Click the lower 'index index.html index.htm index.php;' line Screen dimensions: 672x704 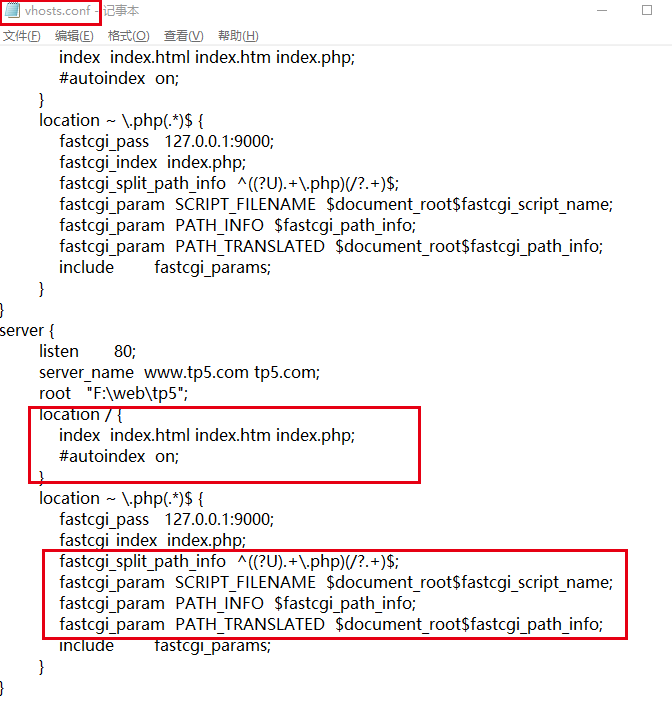point(207,436)
